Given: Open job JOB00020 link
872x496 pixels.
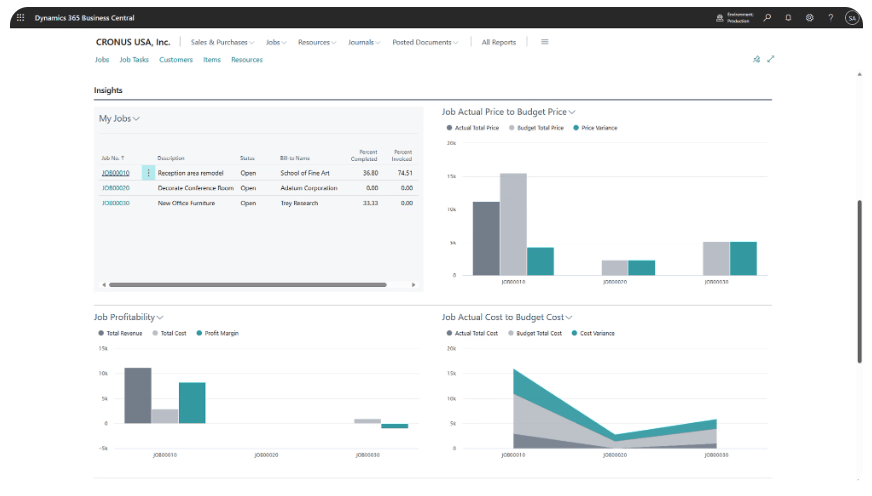Looking at the screenshot, I should pyautogui.click(x=116, y=188).
